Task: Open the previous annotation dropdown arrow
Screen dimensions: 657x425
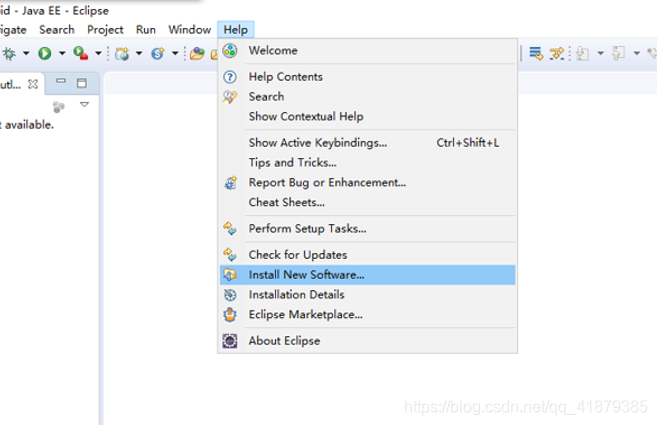Action: 636,53
